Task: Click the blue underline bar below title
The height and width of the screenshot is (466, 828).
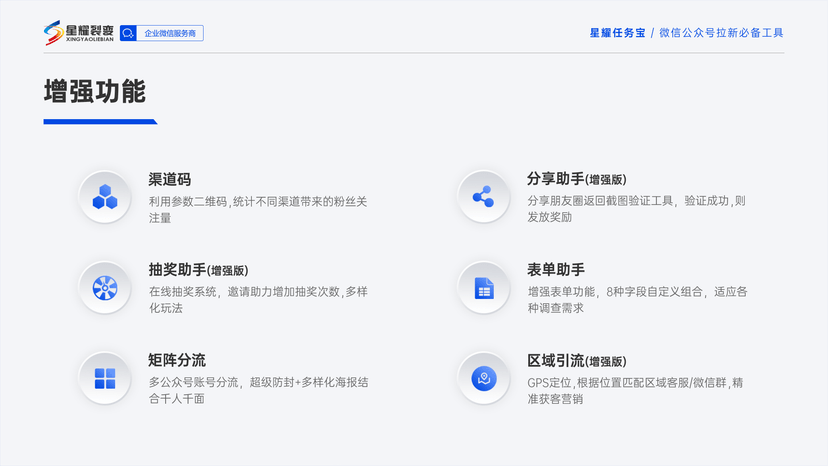Action: [x=99, y=122]
